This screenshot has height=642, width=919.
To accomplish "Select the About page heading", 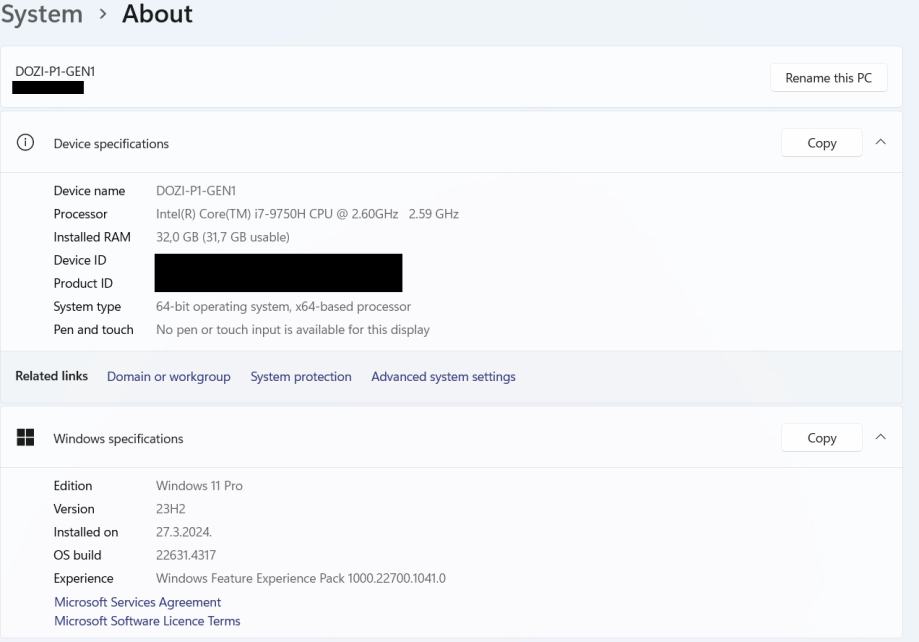I will click(x=157, y=14).
